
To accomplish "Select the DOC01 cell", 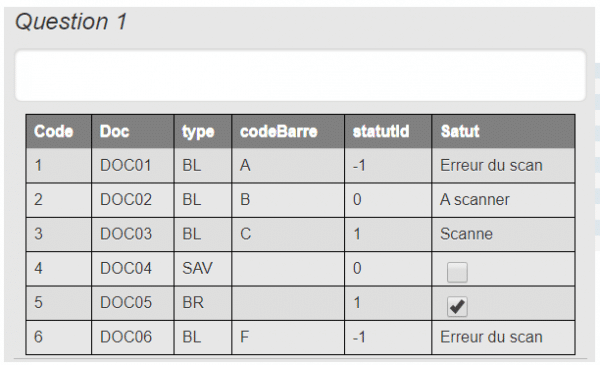I will [132, 166].
